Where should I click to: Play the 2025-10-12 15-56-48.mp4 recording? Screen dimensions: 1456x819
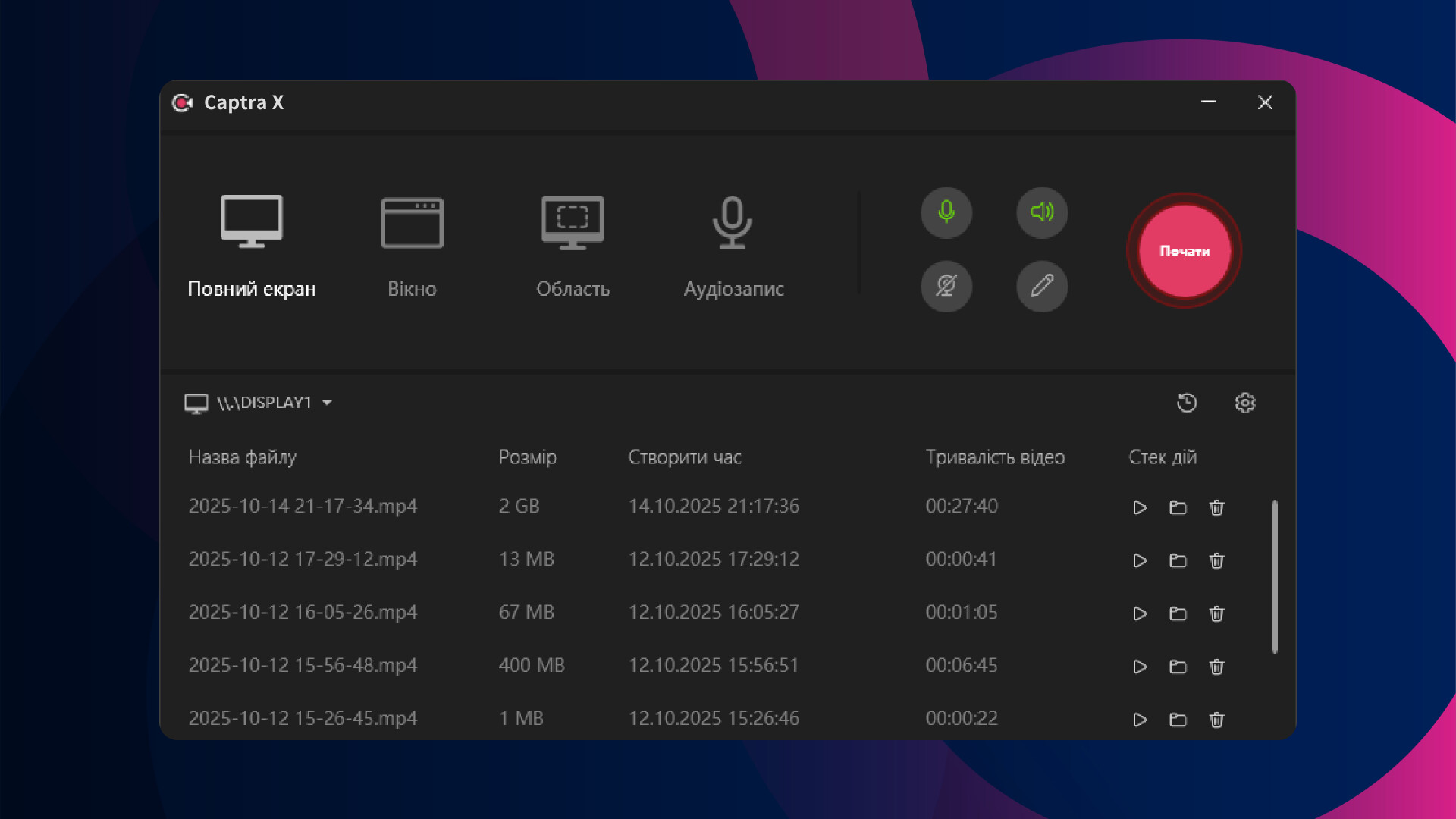click(1139, 667)
